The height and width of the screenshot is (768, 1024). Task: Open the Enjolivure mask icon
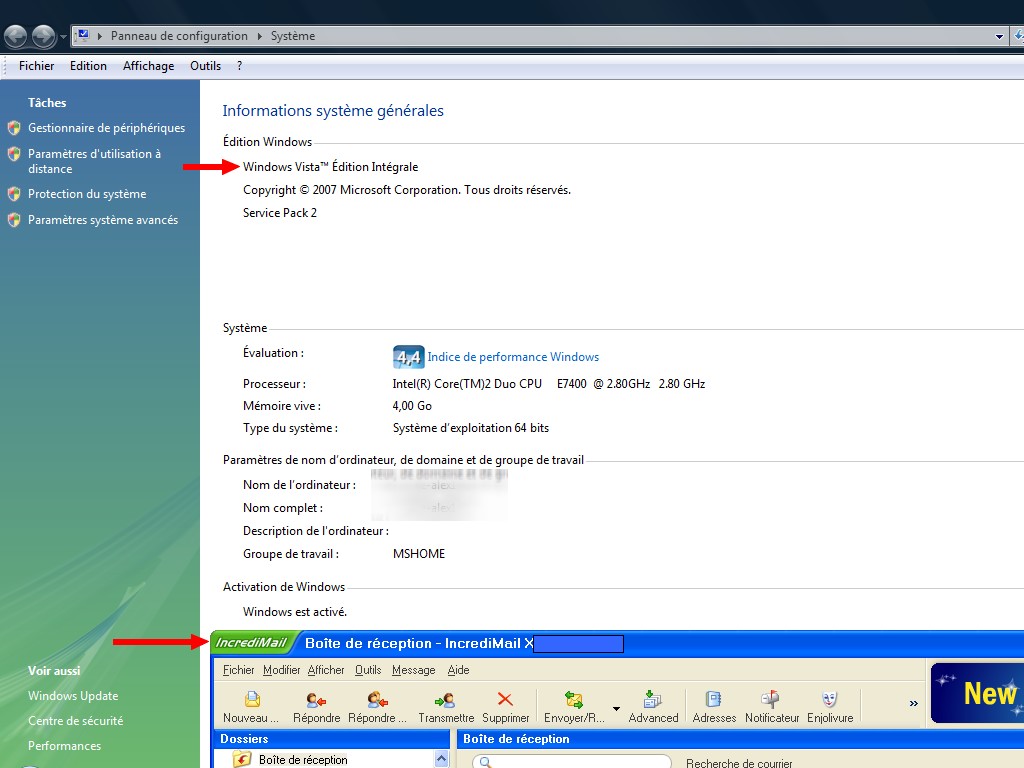tap(829, 701)
